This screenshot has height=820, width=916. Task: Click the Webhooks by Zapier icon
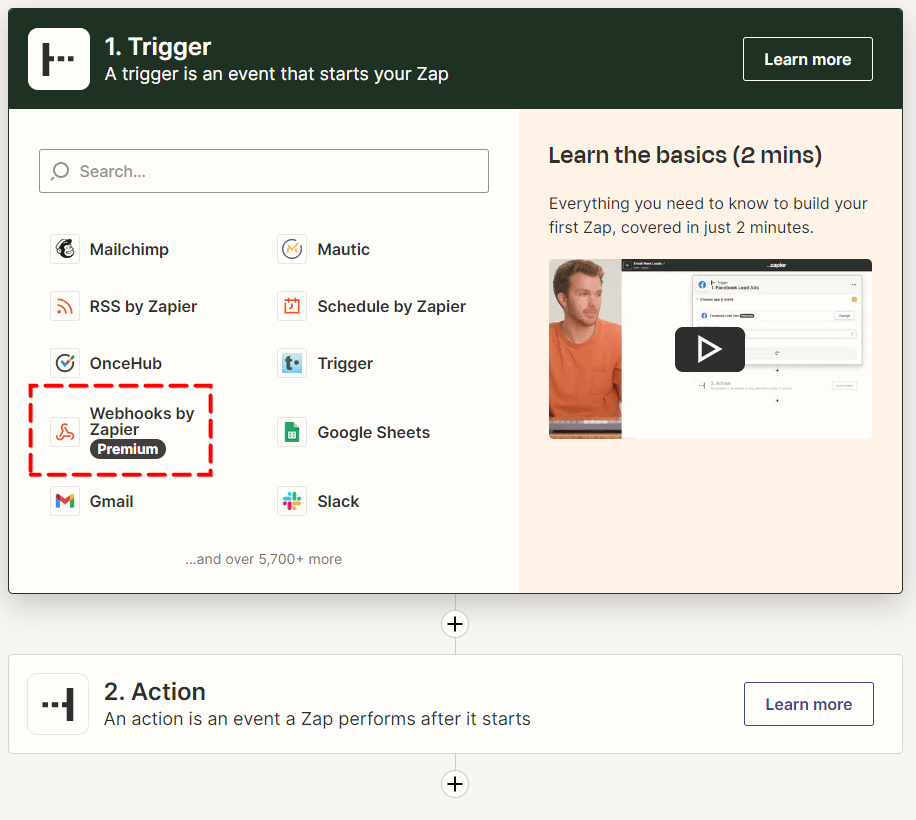(x=65, y=432)
